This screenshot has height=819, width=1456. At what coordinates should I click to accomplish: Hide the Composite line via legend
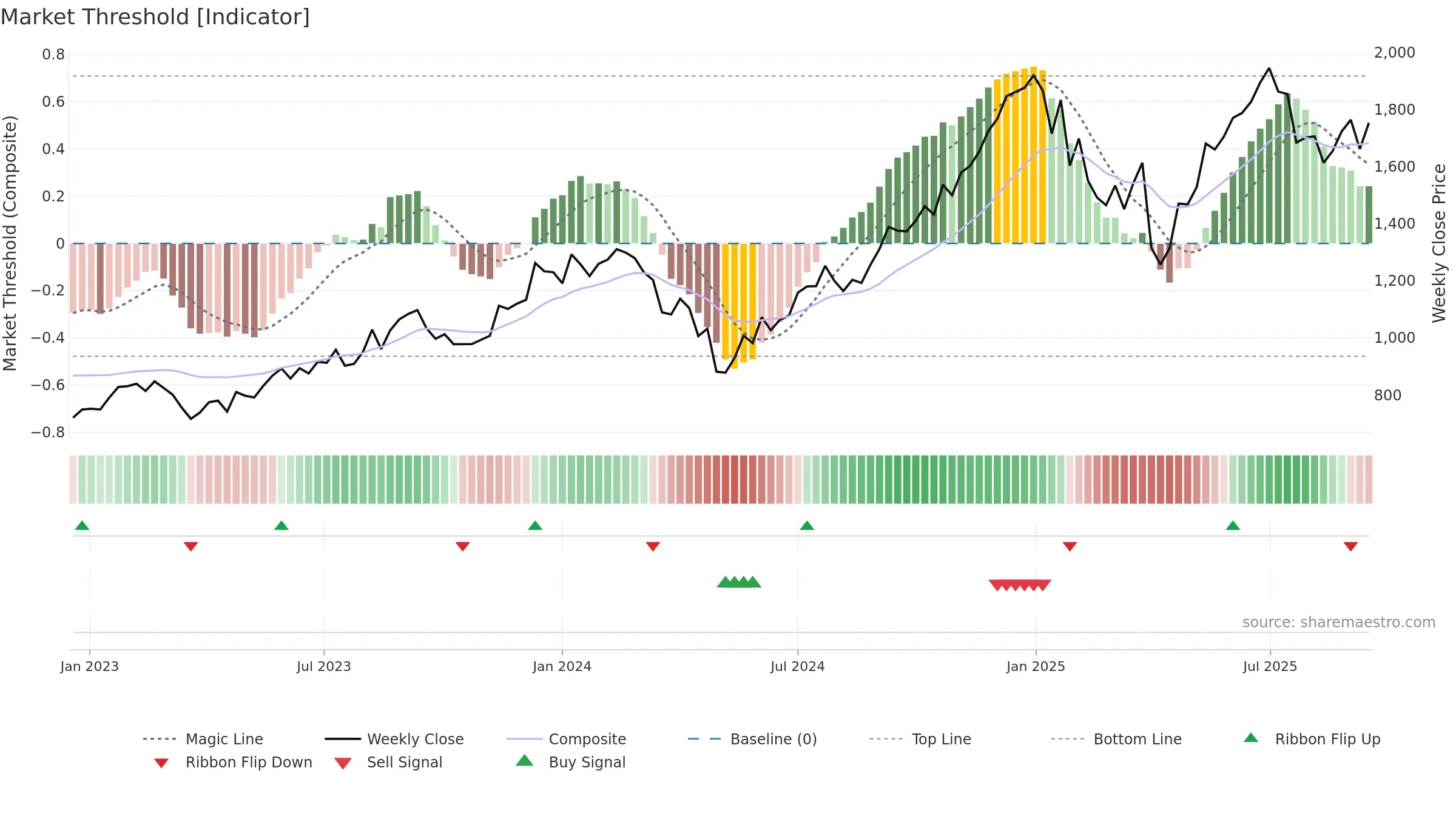567,739
